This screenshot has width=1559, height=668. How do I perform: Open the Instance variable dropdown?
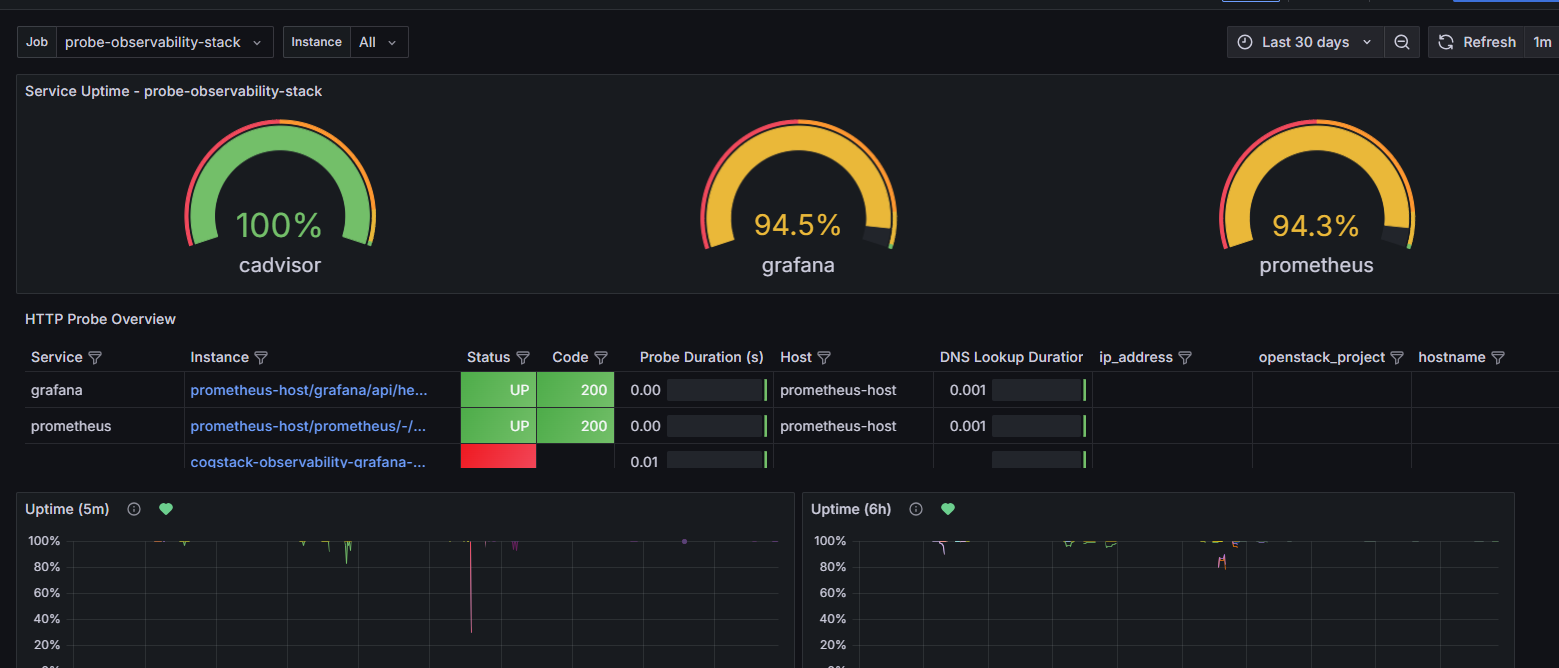pyautogui.click(x=379, y=42)
